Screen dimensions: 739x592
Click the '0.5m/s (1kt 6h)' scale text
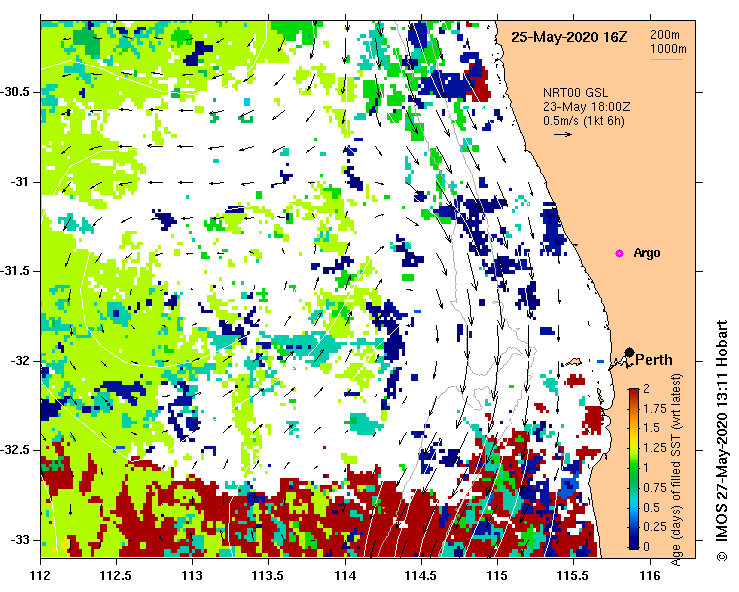coord(584,121)
